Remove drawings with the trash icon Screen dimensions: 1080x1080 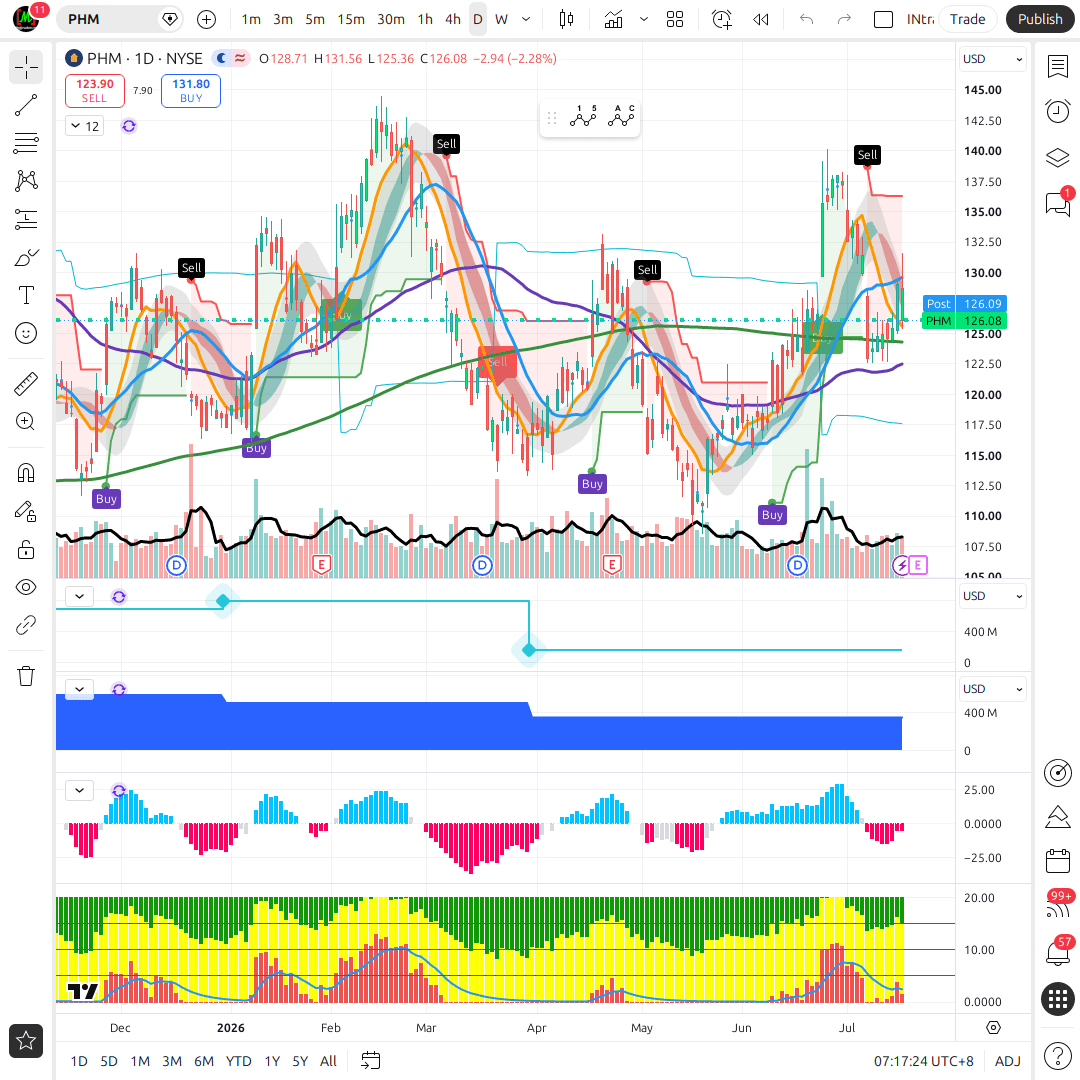(26, 676)
